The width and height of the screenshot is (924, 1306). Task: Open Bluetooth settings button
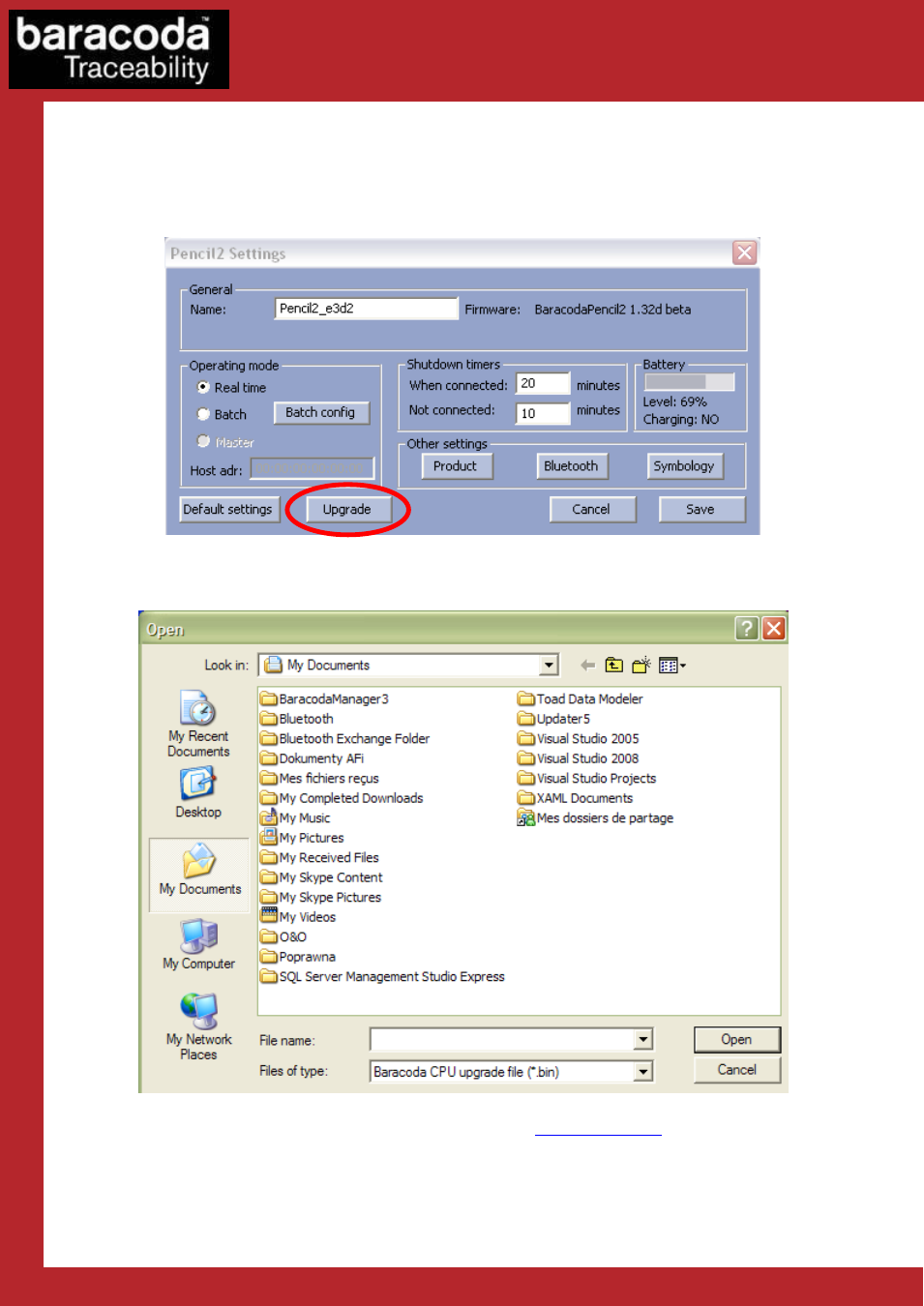tap(571, 466)
